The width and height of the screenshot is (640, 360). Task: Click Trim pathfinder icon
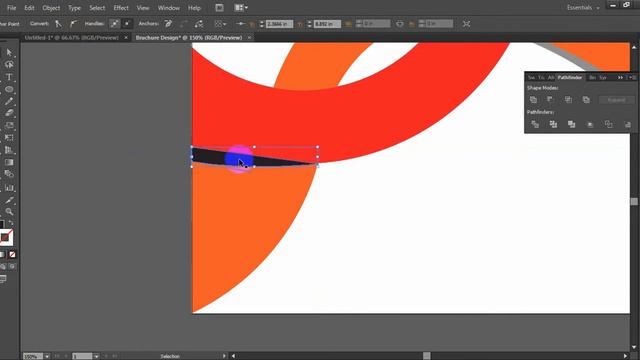coord(553,124)
